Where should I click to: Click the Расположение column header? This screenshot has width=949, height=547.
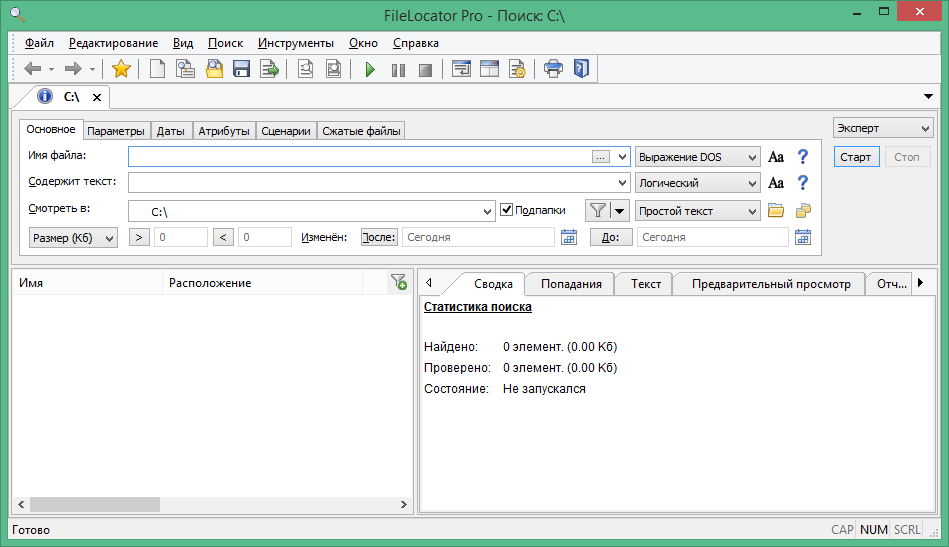[262, 283]
